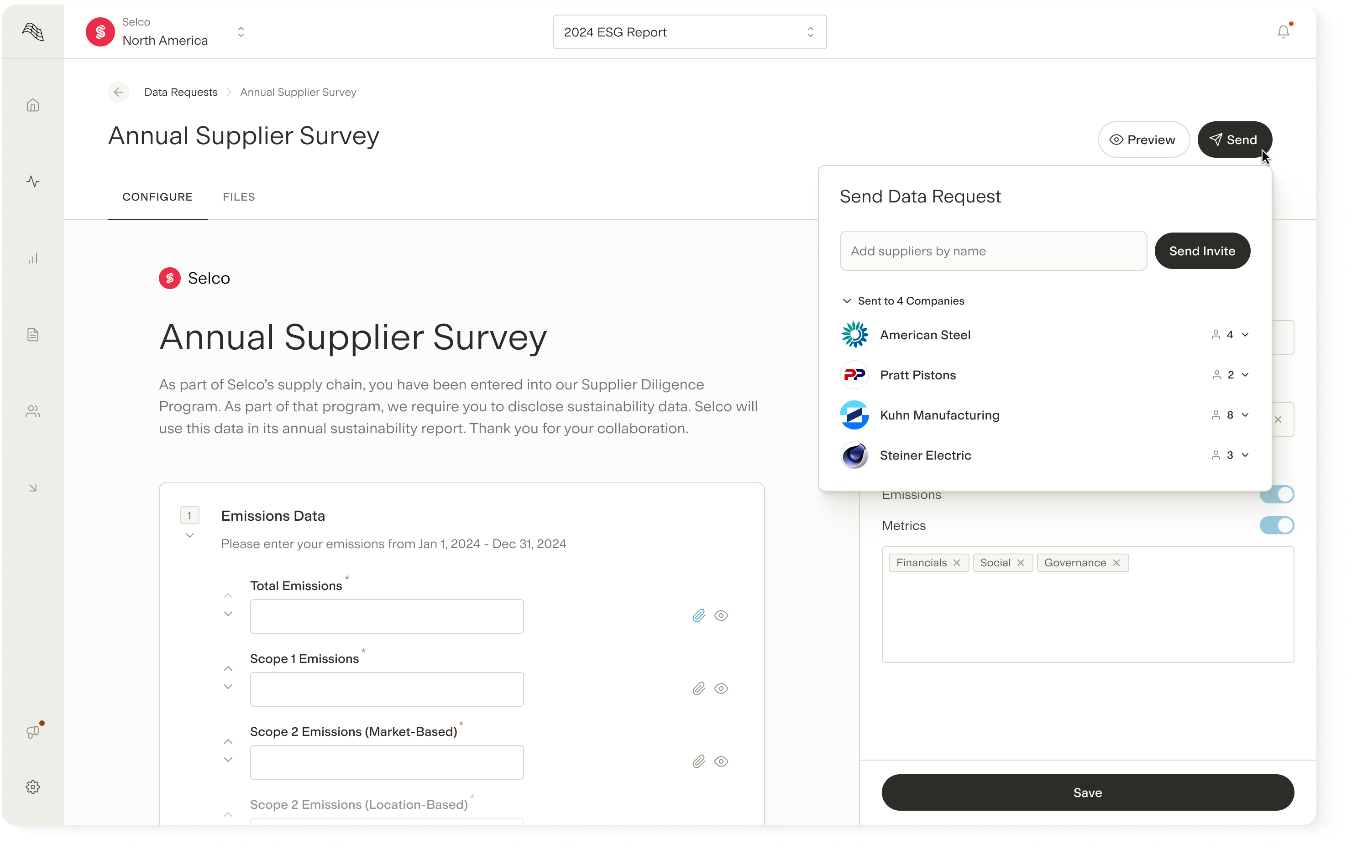Open the Selco North America organization switcher
The height and width of the screenshot is (849, 1352).
[x=166, y=32]
